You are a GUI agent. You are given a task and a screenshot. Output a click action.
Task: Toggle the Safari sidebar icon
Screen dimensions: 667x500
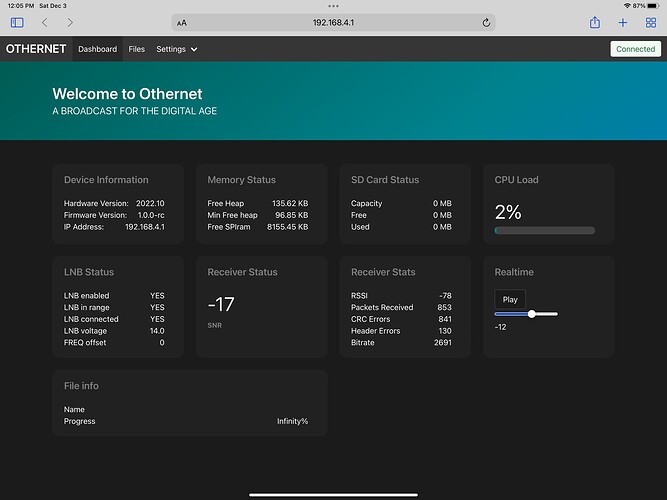17,23
